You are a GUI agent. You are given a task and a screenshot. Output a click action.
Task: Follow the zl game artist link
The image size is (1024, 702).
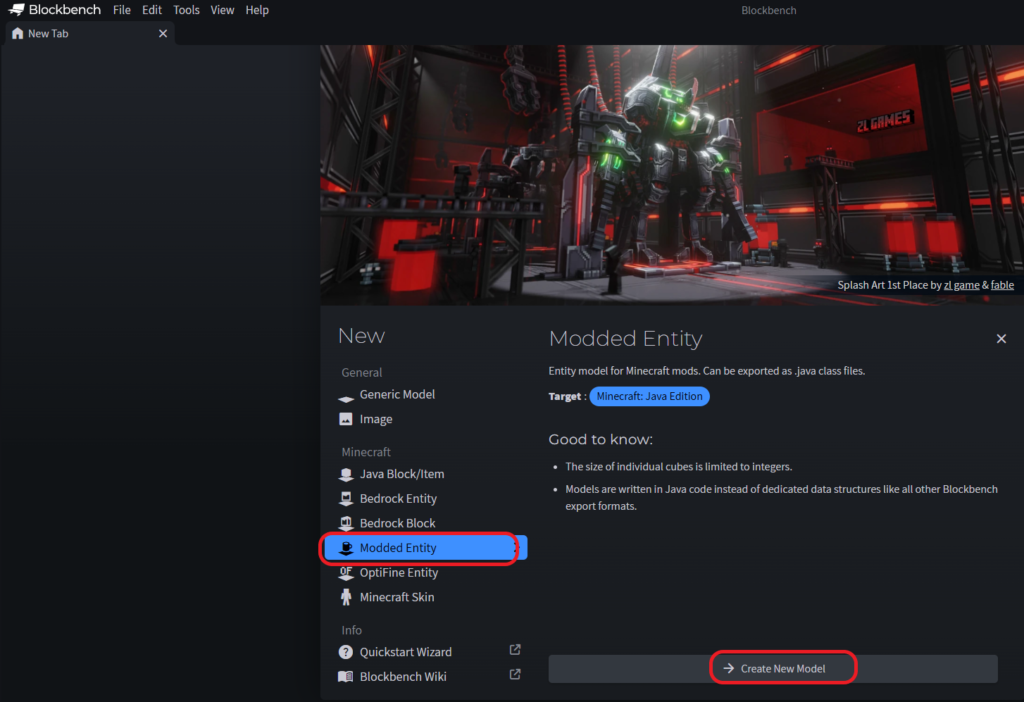(961, 285)
